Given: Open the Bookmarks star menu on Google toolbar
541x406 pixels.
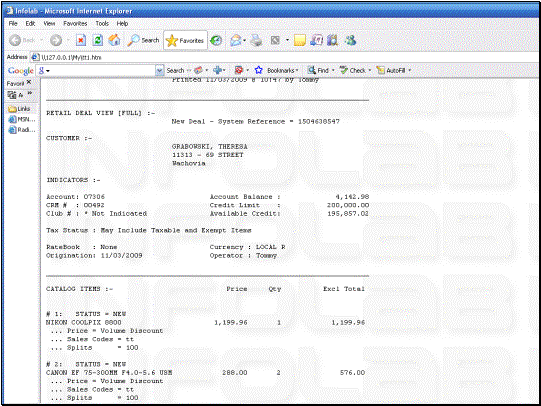Looking at the screenshot, I should tap(276, 70).
